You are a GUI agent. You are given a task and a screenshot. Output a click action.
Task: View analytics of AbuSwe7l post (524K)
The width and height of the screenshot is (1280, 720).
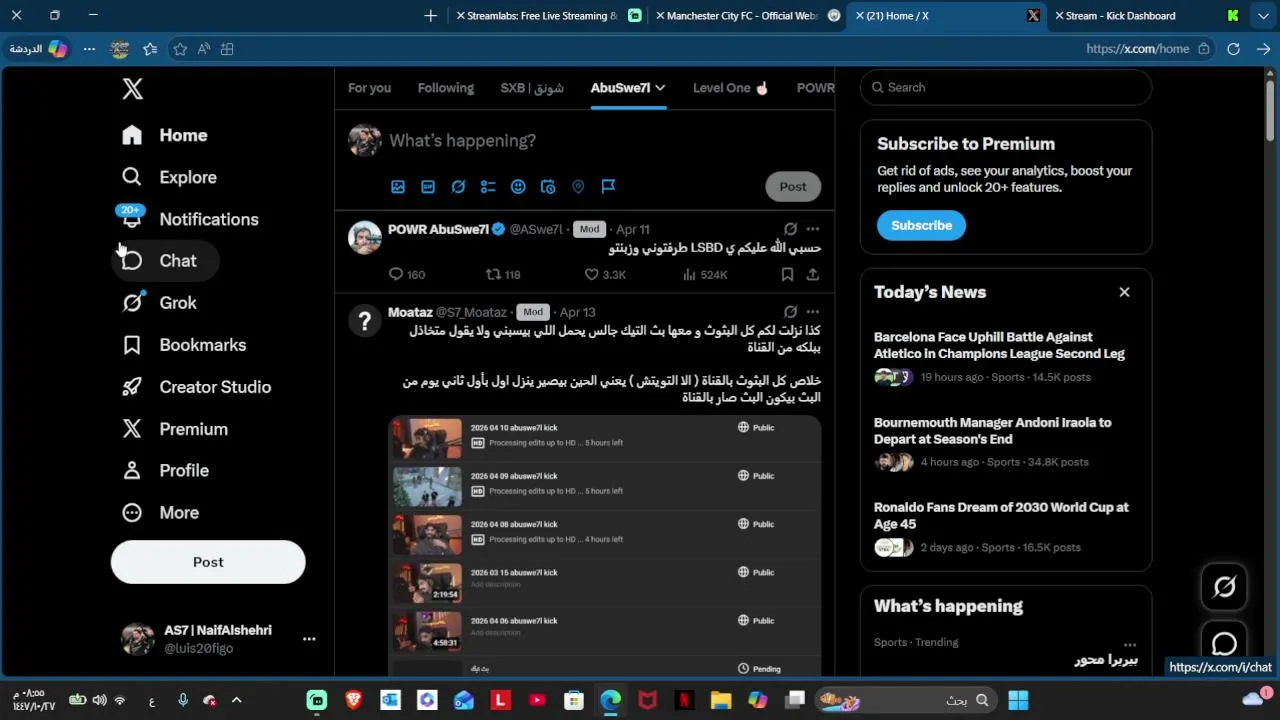pos(705,274)
